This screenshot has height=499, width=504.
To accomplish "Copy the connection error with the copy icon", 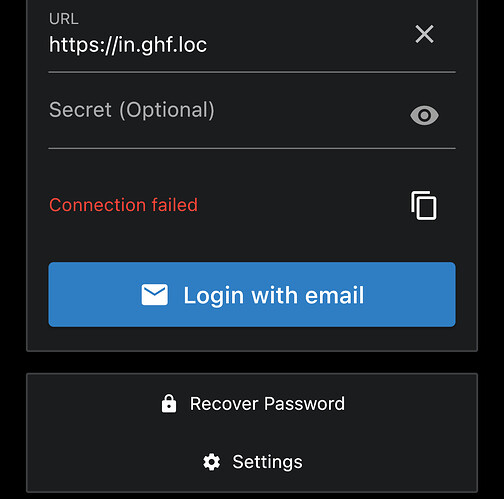I will [x=424, y=205].
